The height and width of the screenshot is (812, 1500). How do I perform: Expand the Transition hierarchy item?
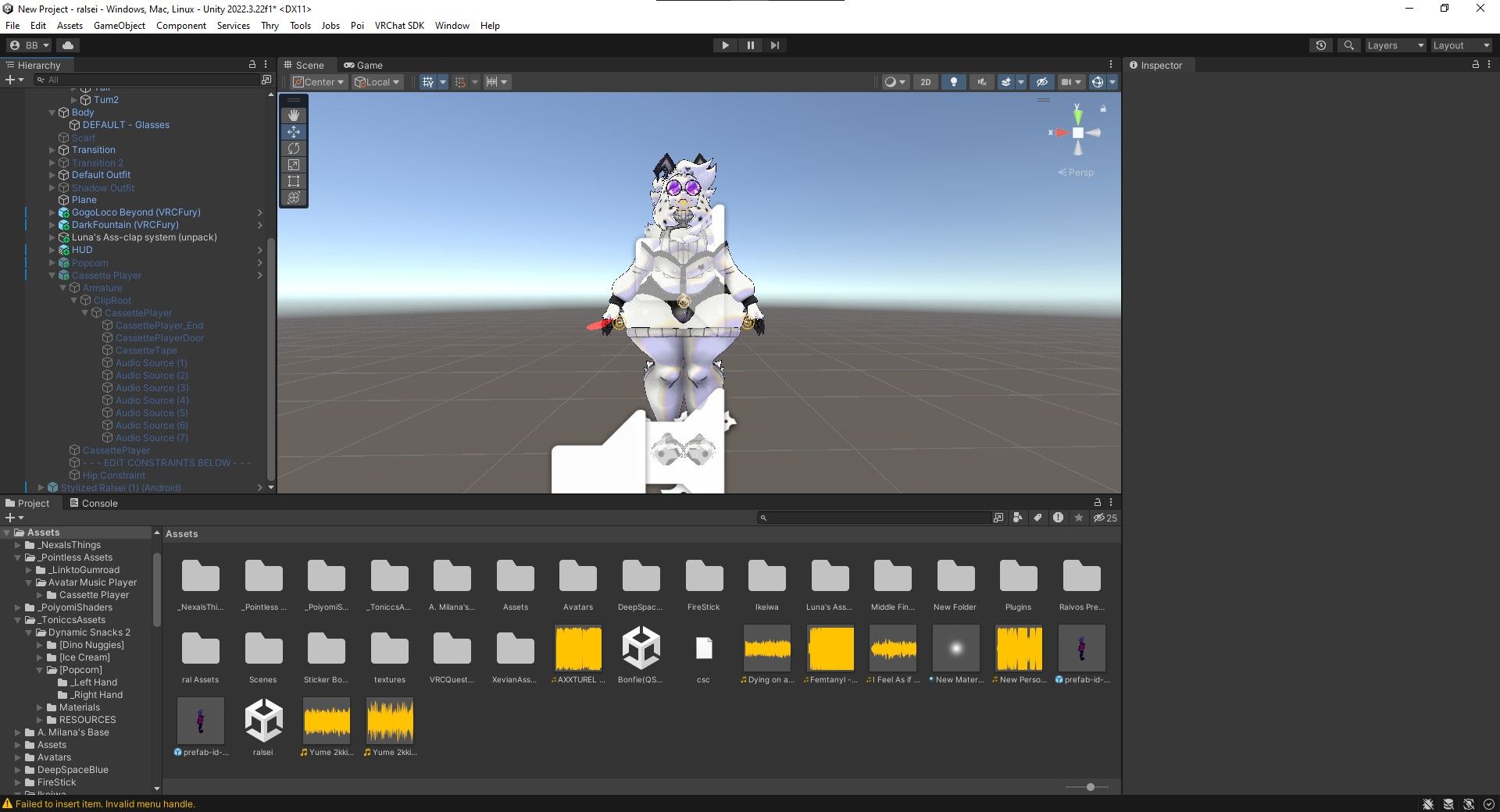coord(52,150)
